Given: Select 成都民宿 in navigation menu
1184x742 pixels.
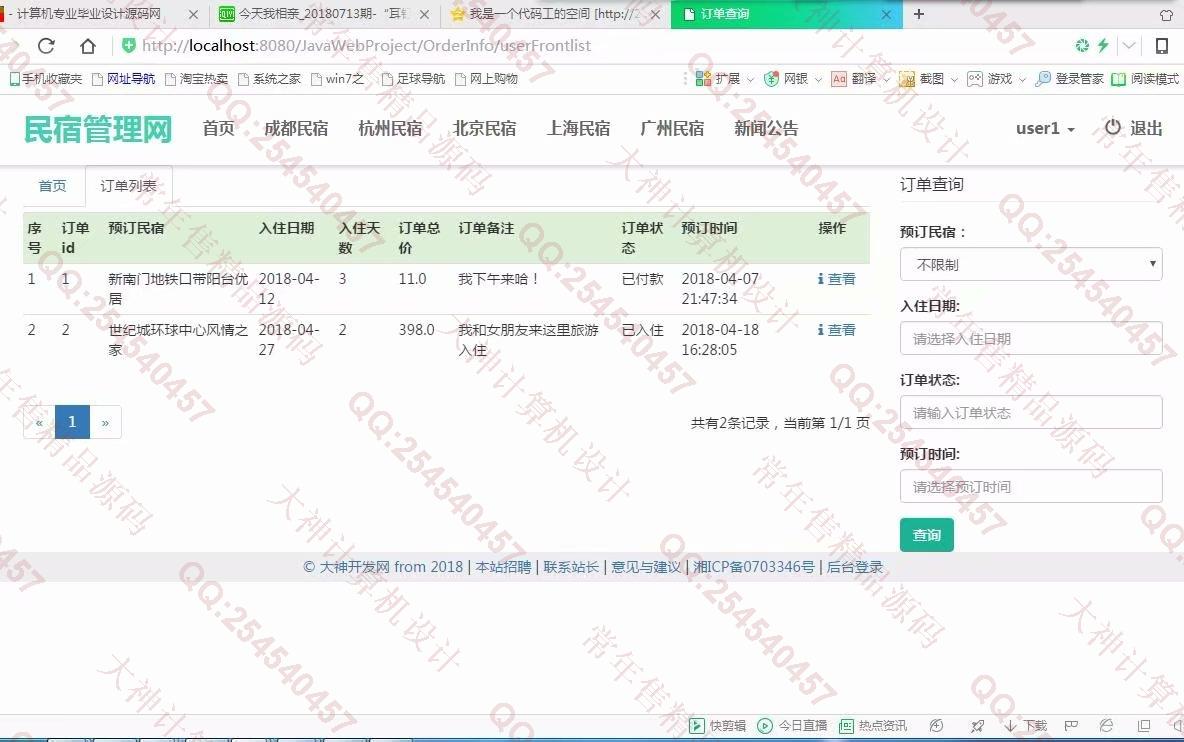Looking at the screenshot, I should point(296,129).
